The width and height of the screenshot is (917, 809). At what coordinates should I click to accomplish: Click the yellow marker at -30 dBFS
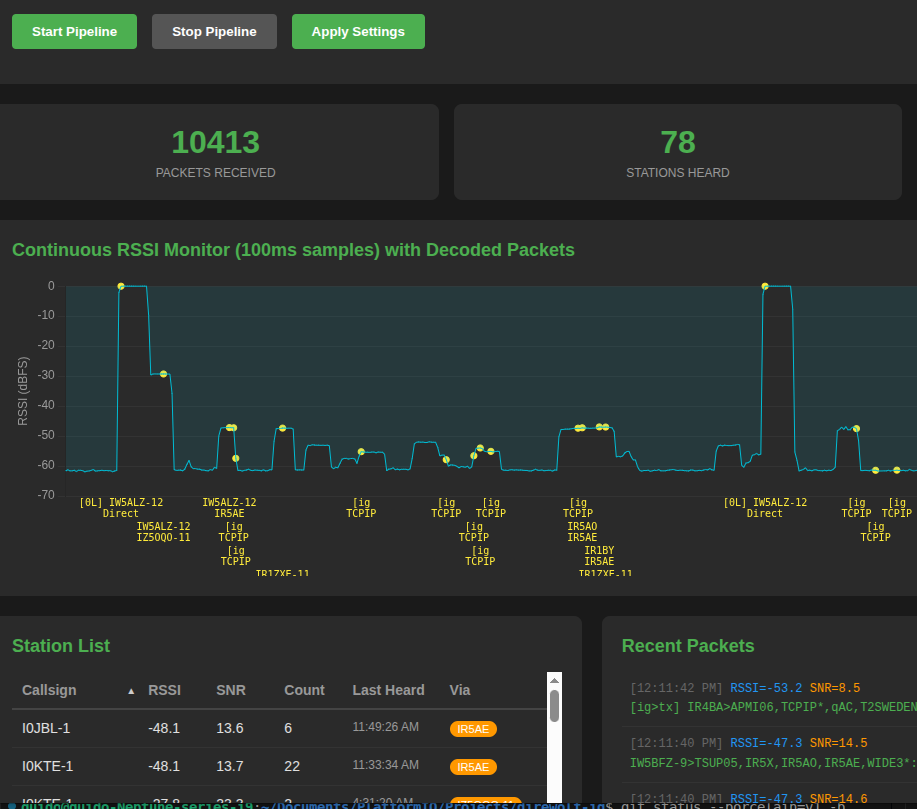(x=163, y=374)
